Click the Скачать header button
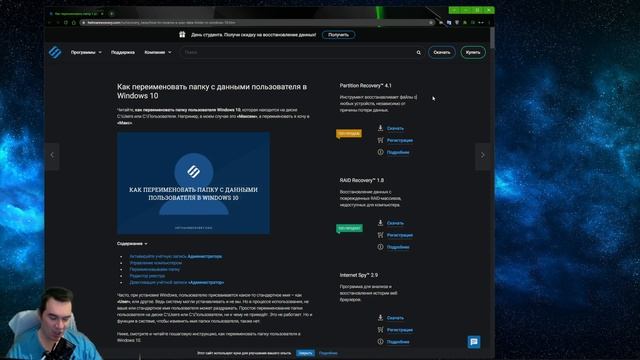 pos(442,52)
